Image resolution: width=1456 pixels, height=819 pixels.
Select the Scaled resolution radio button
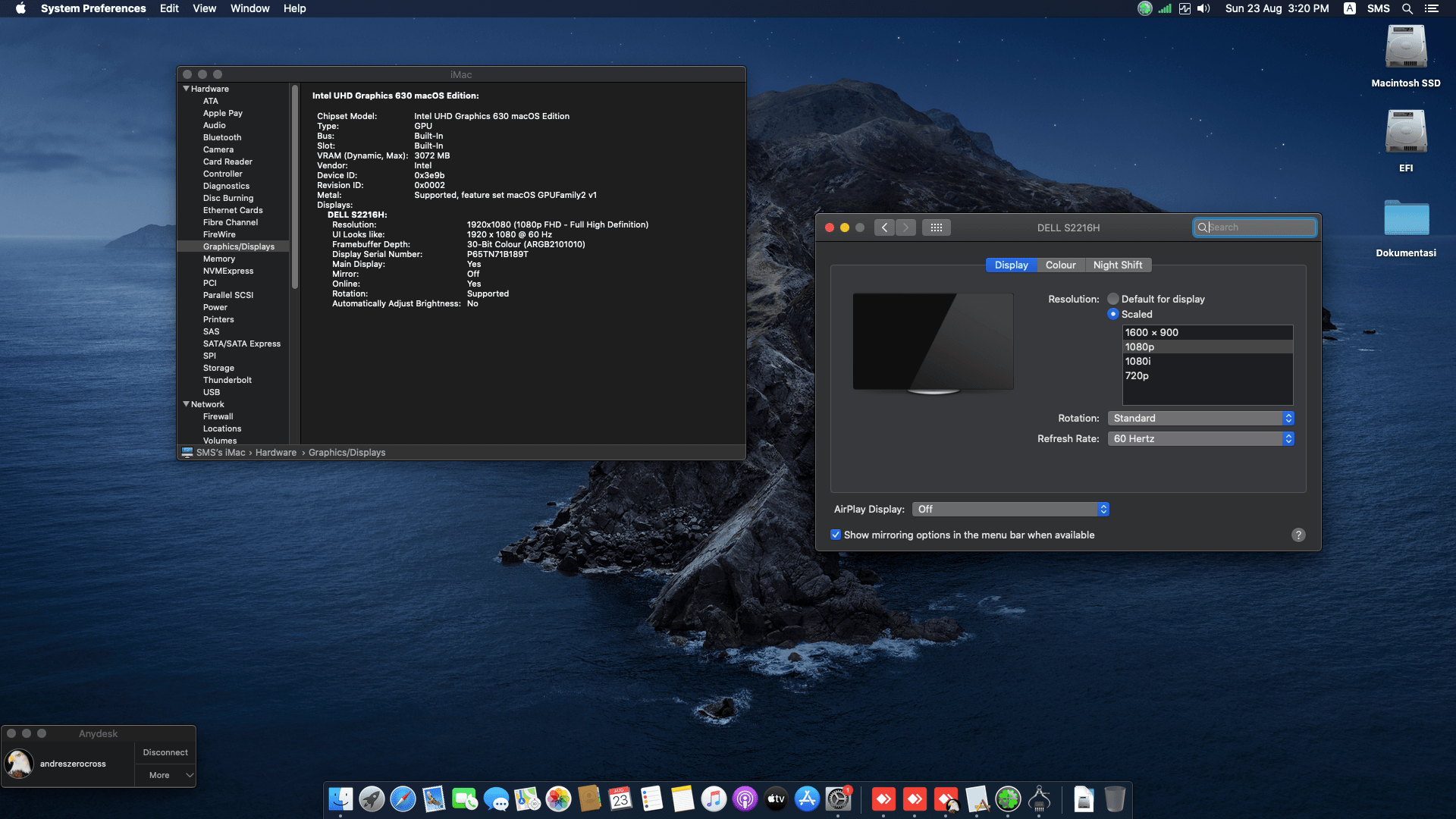(1112, 314)
